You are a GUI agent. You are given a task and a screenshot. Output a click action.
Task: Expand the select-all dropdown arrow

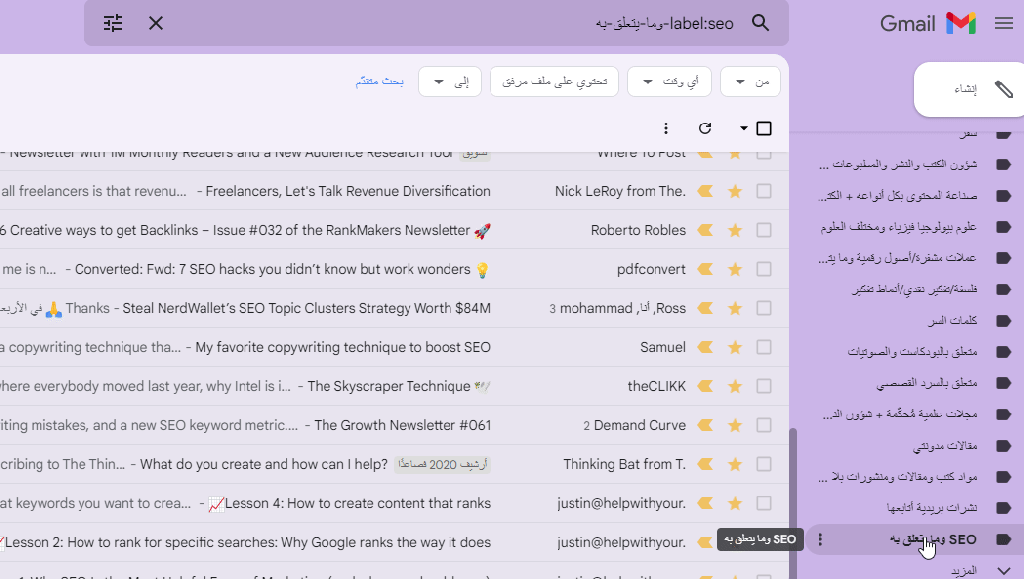pyautogui.click(x=743, y=129)
